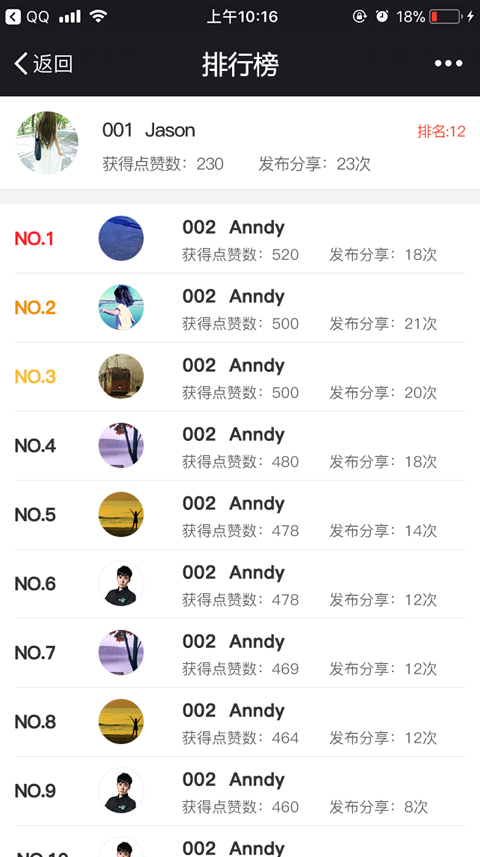
Task: Open NO.8 entry with 464 likes
Action: [x=240, y=722]
